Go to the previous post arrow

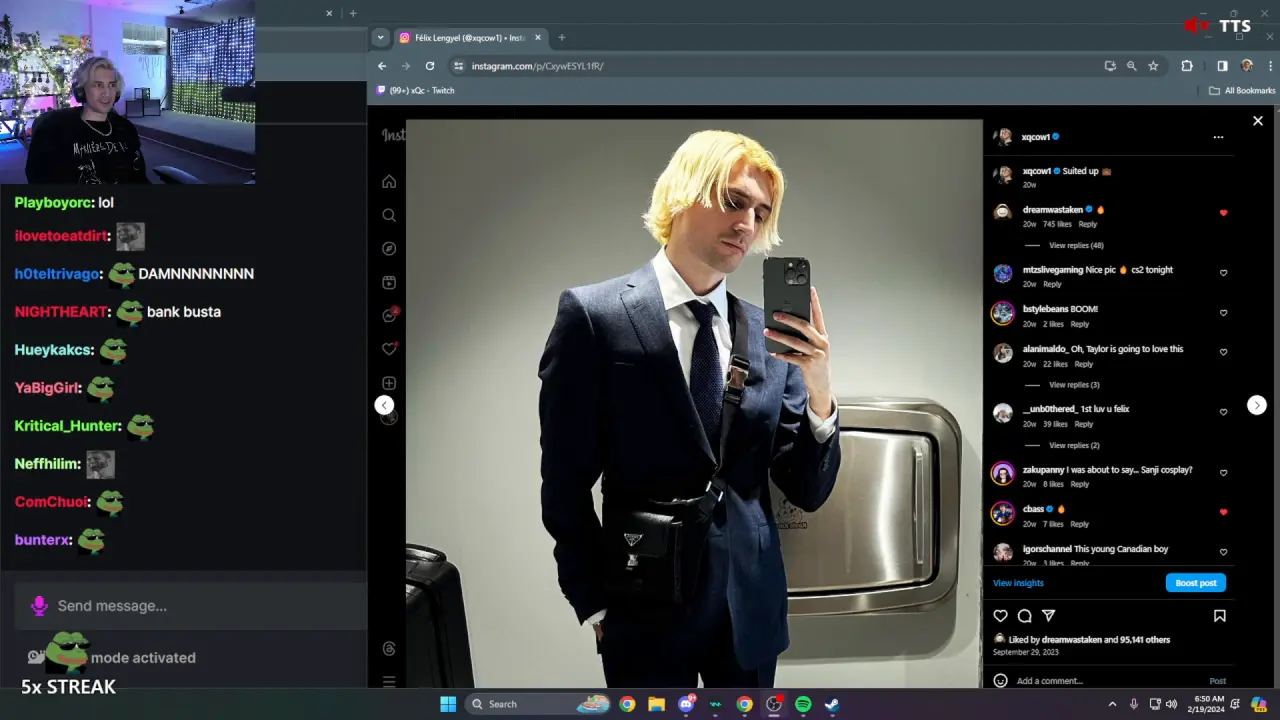click(x=384, y=405)
